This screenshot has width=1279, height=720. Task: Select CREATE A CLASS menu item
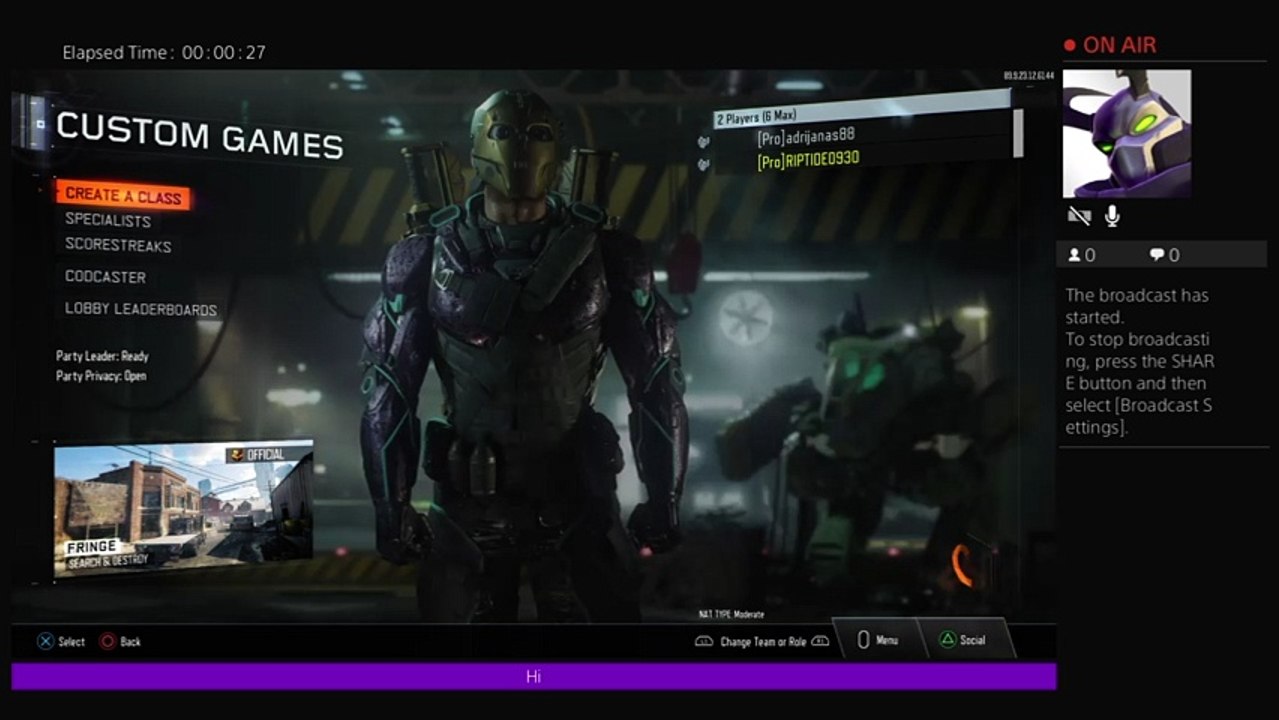(x=122, y=196)
